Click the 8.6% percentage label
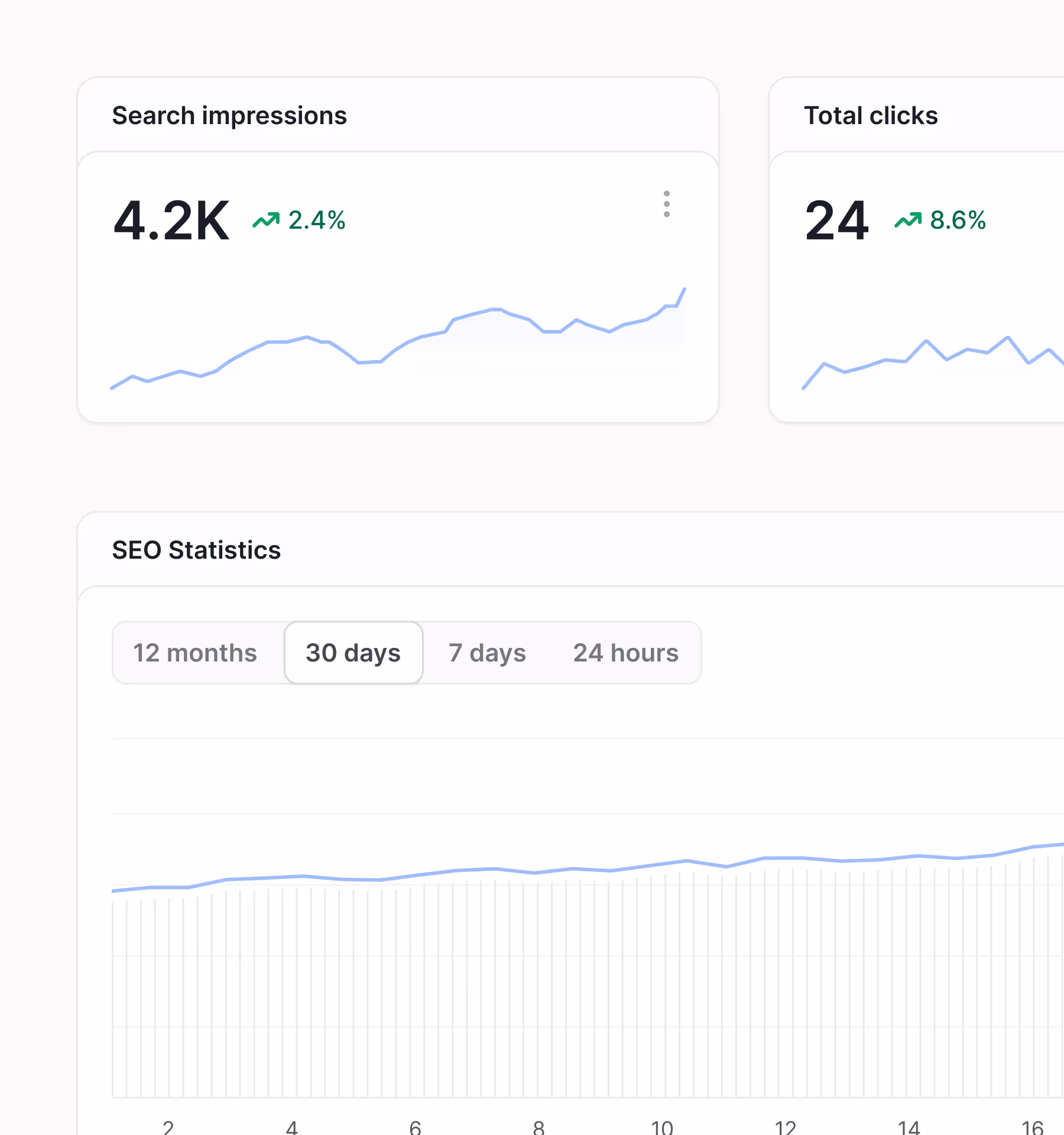Screen dimensions: 1064x1135 click(x=956, y=219)
